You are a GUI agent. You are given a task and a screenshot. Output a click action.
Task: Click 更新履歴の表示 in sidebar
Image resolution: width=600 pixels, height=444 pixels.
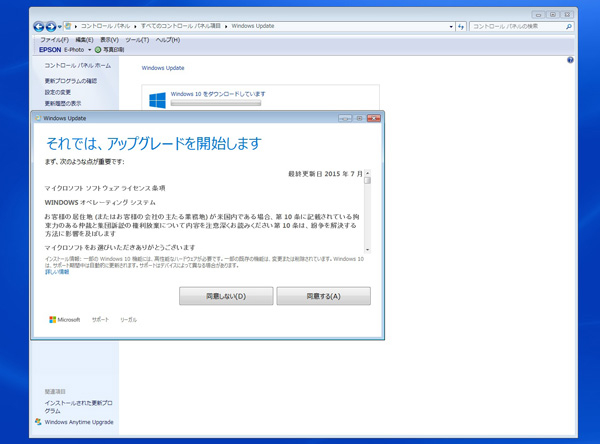coord(63,103)
